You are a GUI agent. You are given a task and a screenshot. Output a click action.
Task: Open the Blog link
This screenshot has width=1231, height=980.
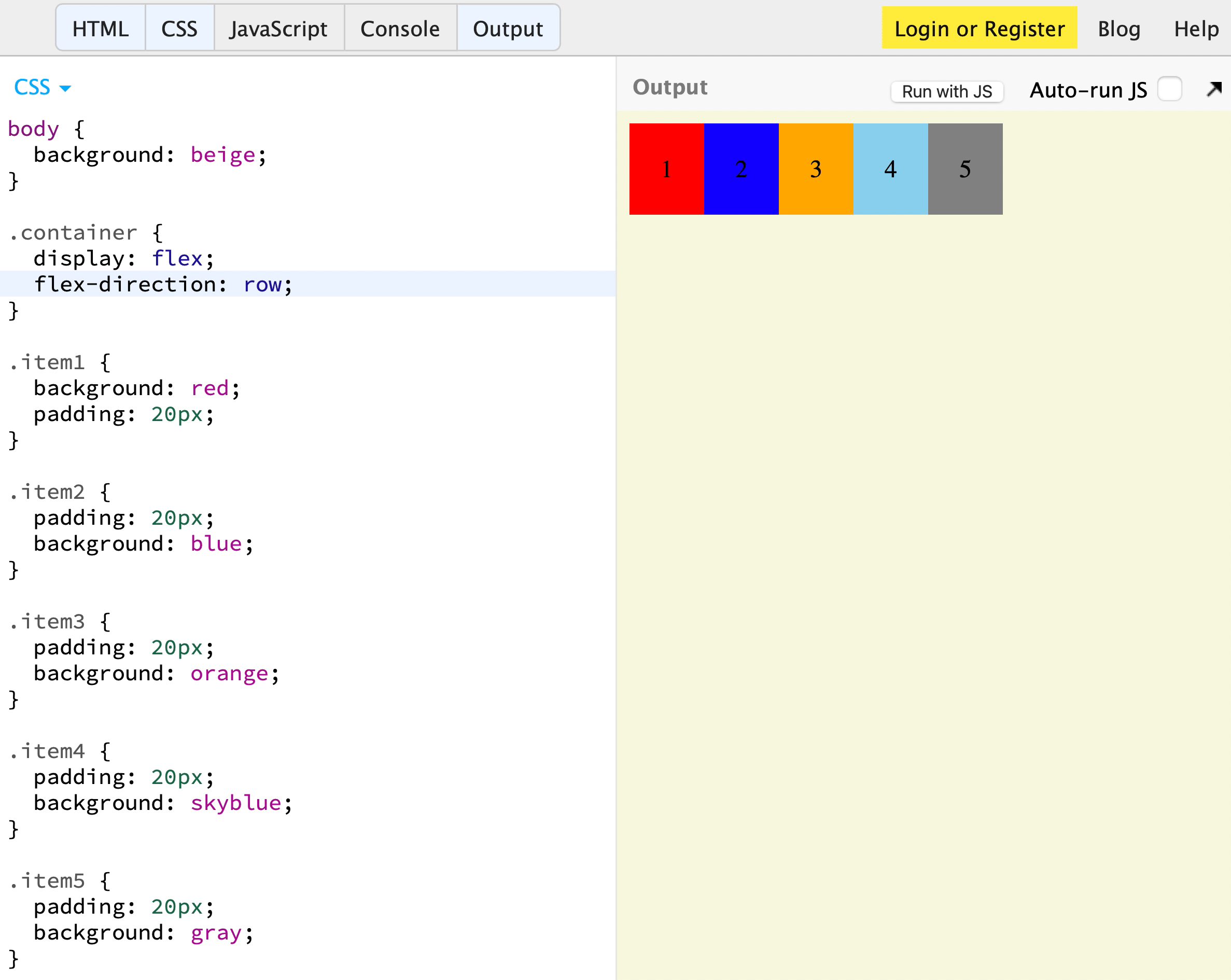click(1118, 29)
